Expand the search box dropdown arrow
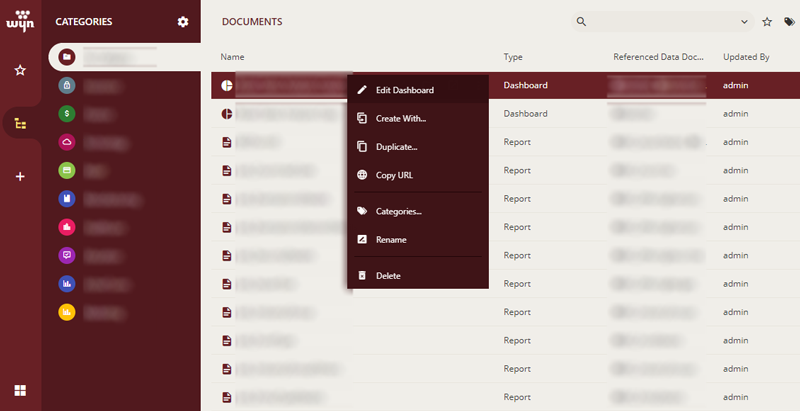 pyautogui.click(x=744, y=21)
